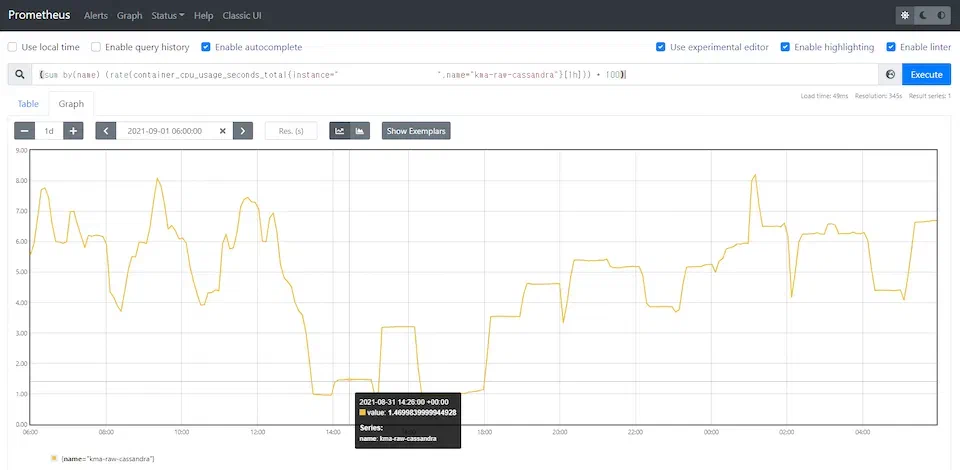Image resolution: width=960 pixels, height=470 pixels.
Task: Switch to light theme sun icon
Action: coord(905,15)
